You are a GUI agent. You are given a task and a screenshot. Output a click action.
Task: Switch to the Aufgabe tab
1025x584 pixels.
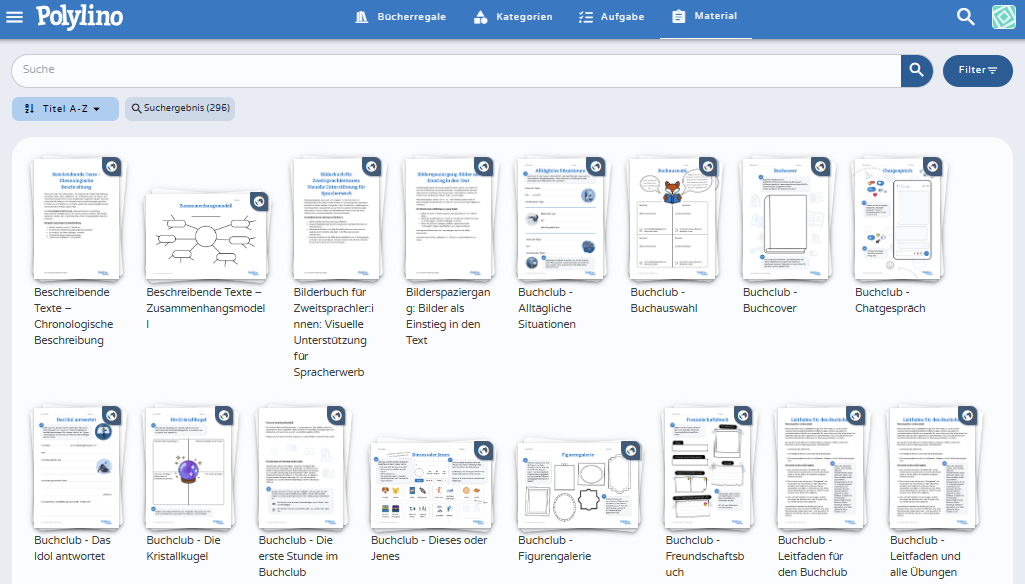coord(611,17)
